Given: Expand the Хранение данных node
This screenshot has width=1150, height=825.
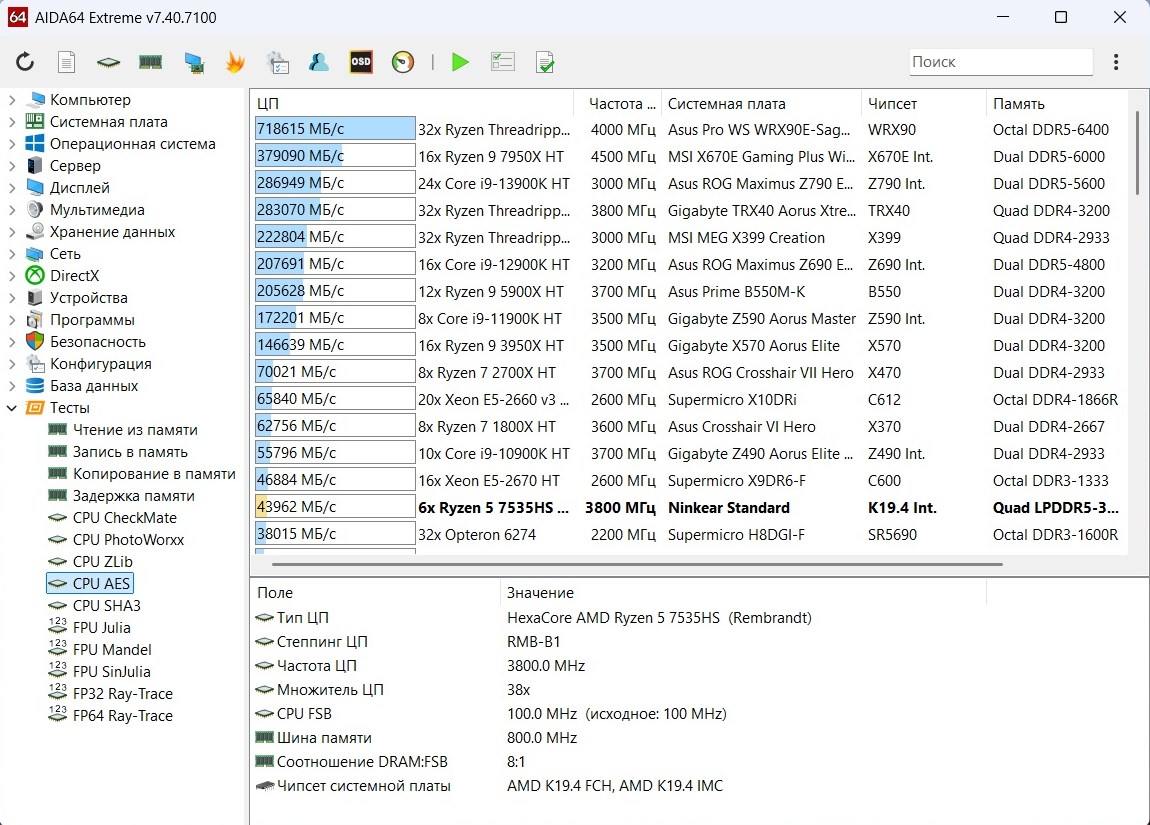Looking at the screenshot, I should (12, 232).
